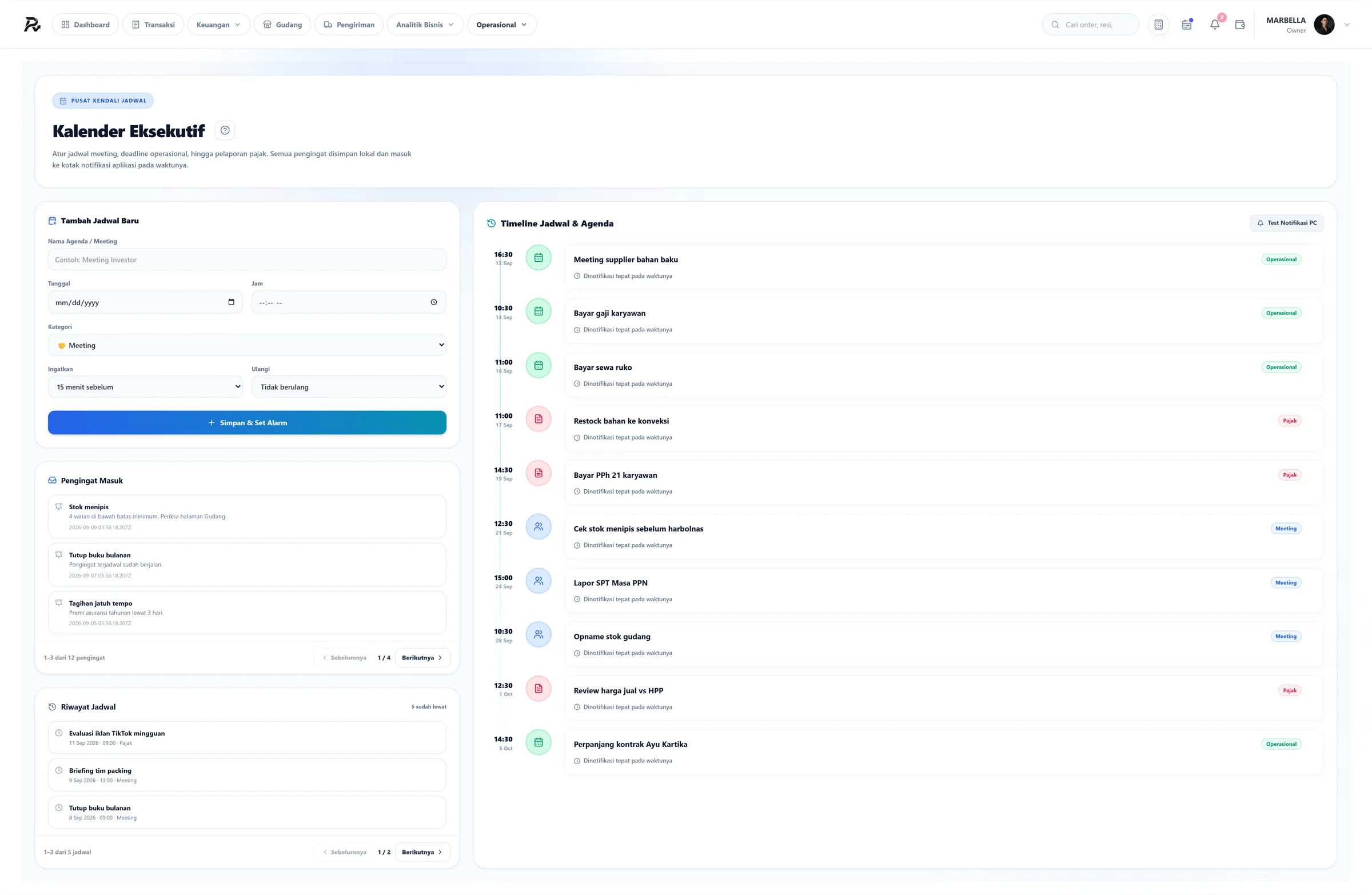Click the Meeting tag on Lapor SPT Masa PPN
1372x895 pixels.
coord(1286,582)
